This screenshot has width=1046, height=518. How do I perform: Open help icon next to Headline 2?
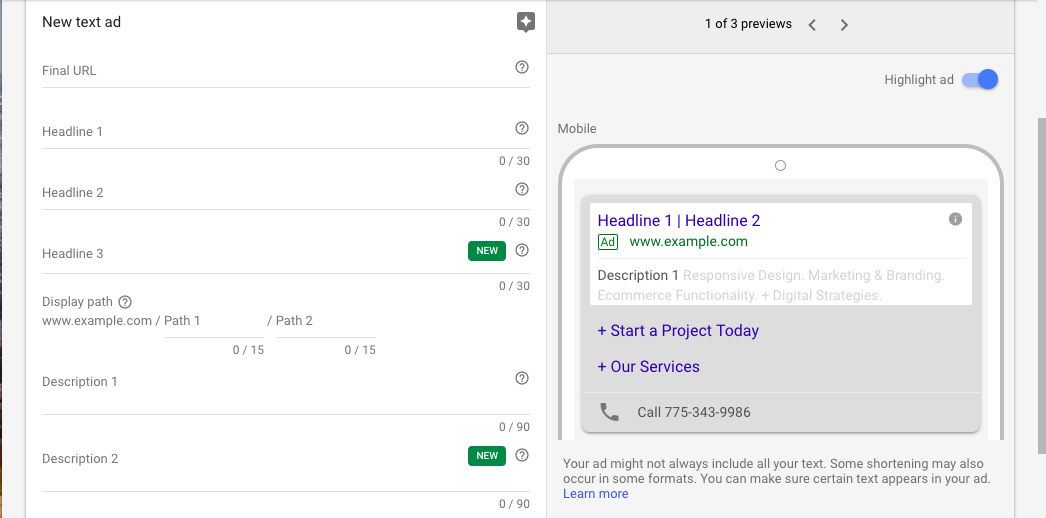click(x=522, y=189)
